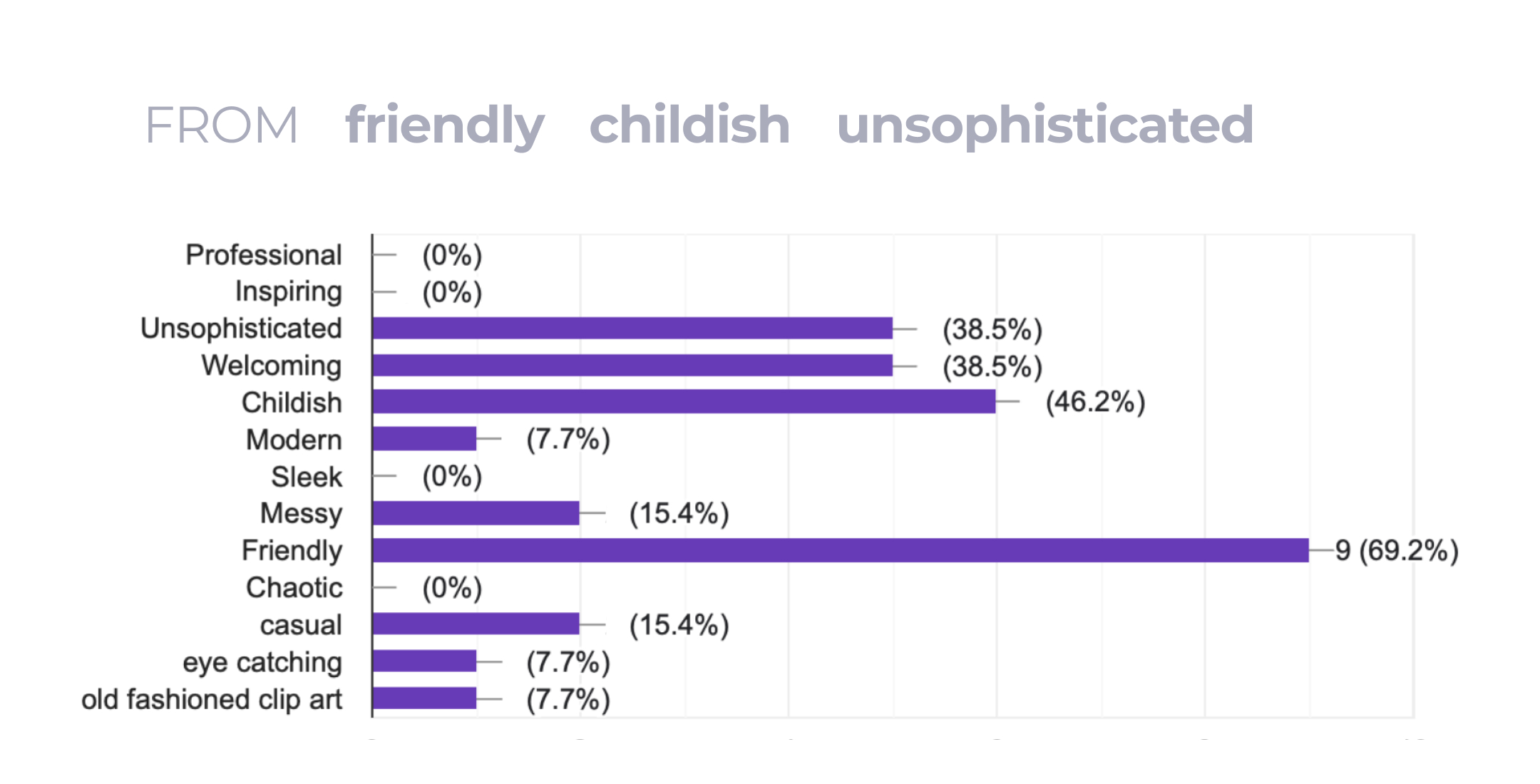Click the Friendly bar in the chart
Viewport: 1540px width, 784px height.
pos(840,550)
